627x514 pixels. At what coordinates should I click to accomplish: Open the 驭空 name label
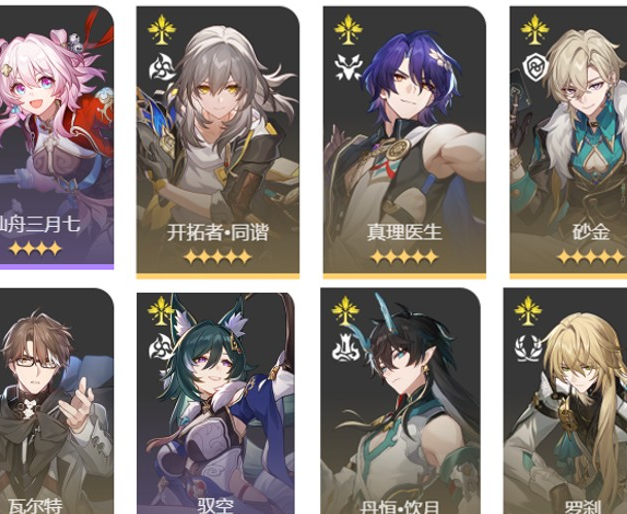216,506
